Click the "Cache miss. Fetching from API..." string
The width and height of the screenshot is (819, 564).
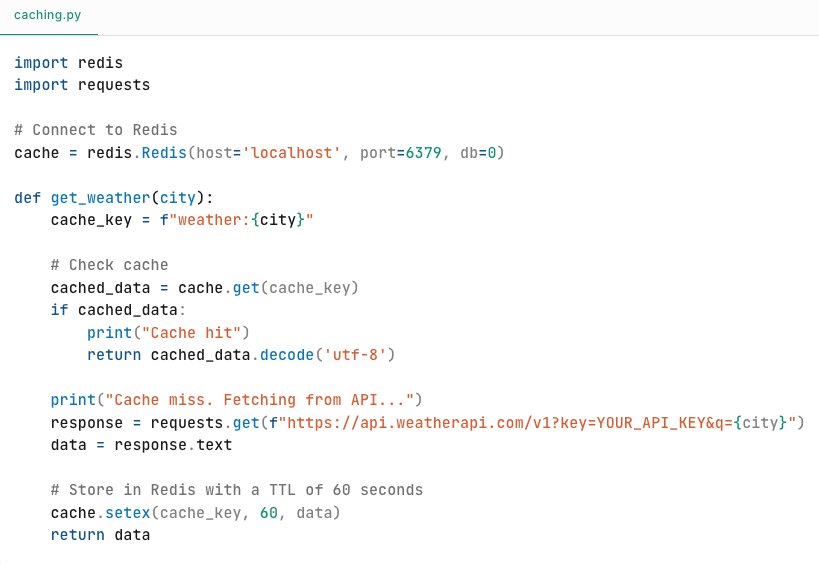[259, 400]
